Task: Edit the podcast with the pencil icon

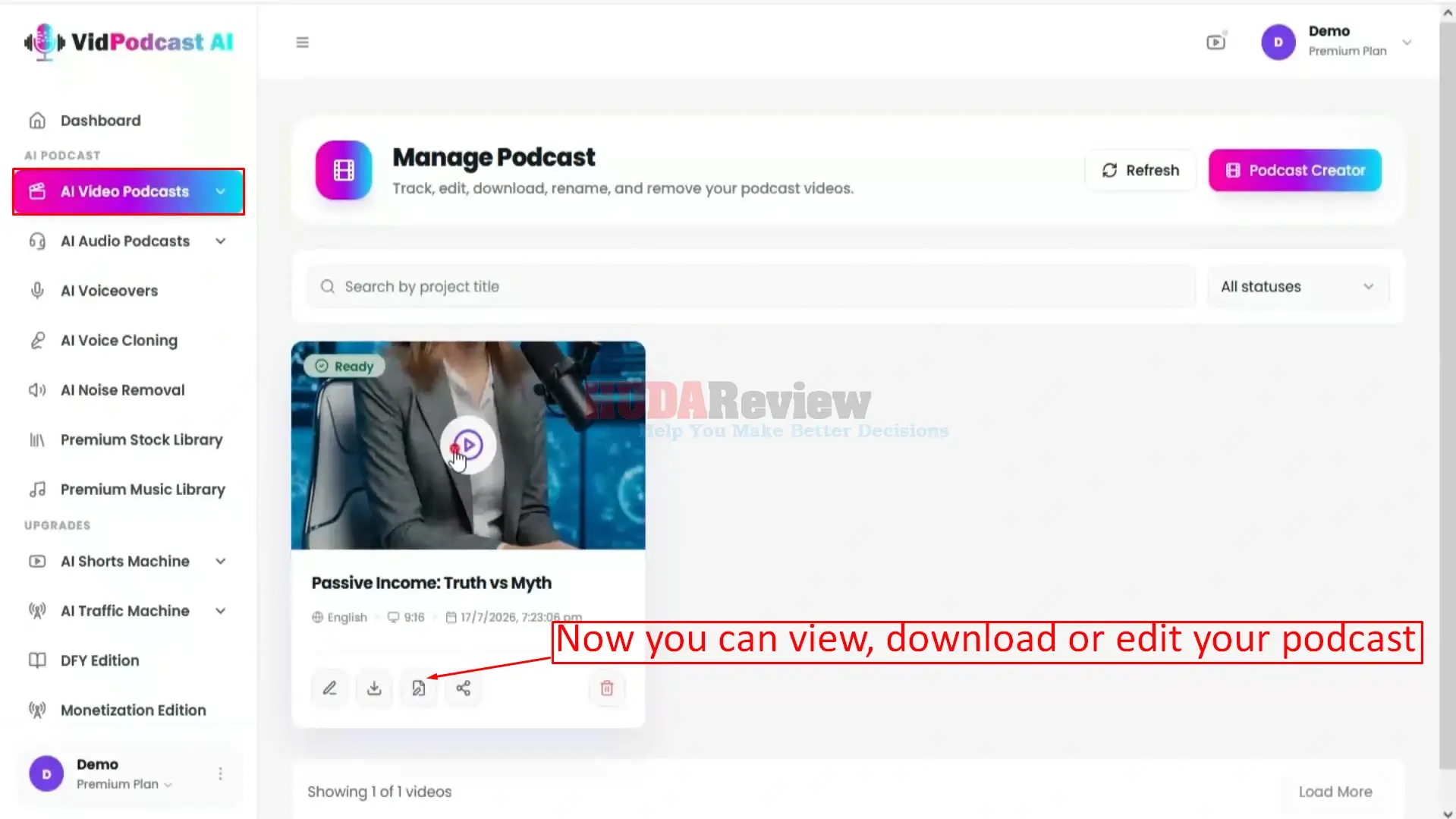Action: coord(329,688)
